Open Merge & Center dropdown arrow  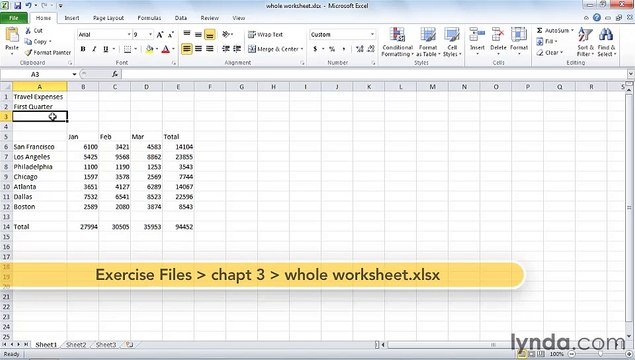pyautogui.click(x=302, y=49)
